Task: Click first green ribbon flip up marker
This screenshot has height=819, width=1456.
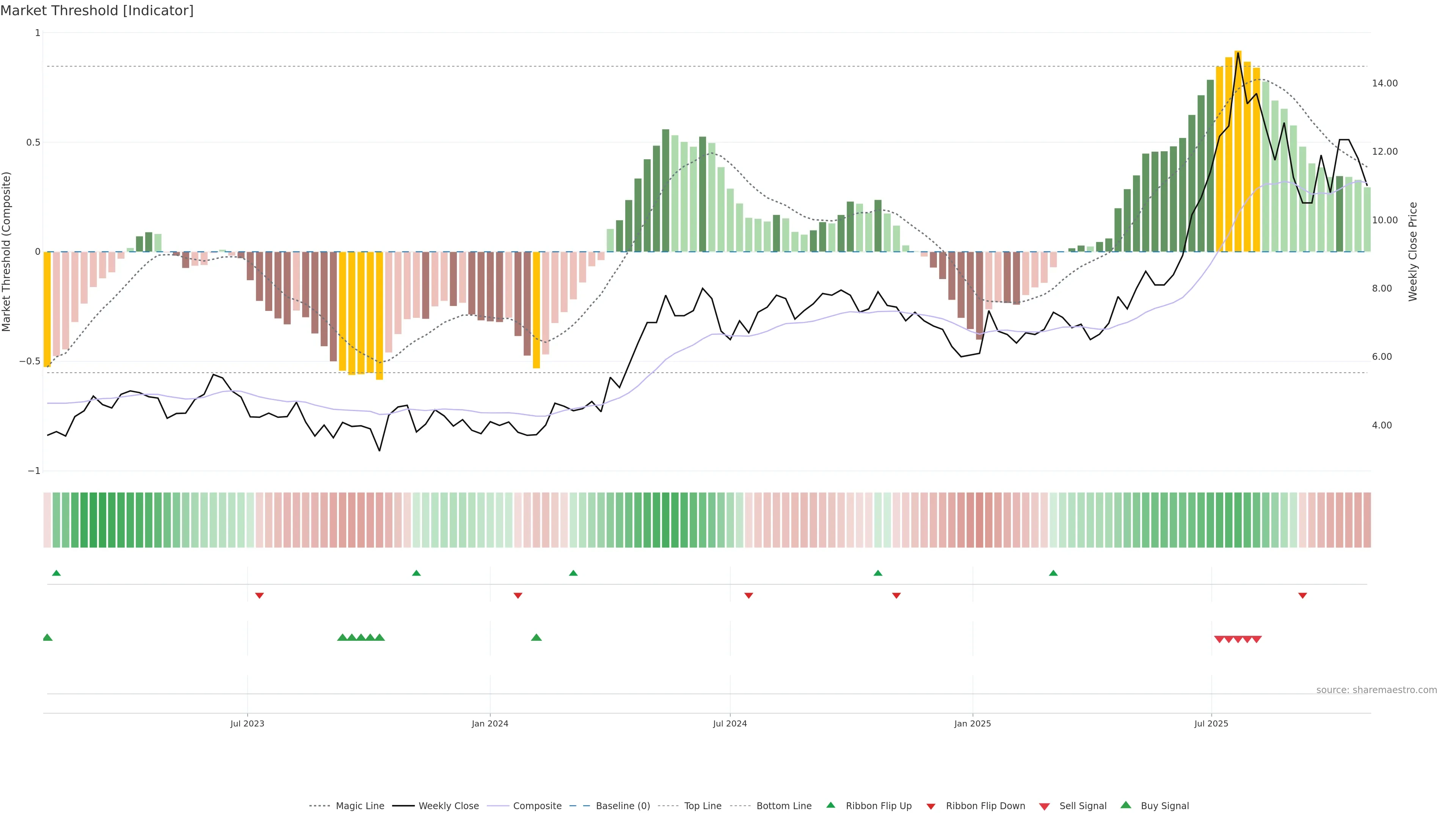Action: pyautogui.click(x=56, y=573)
